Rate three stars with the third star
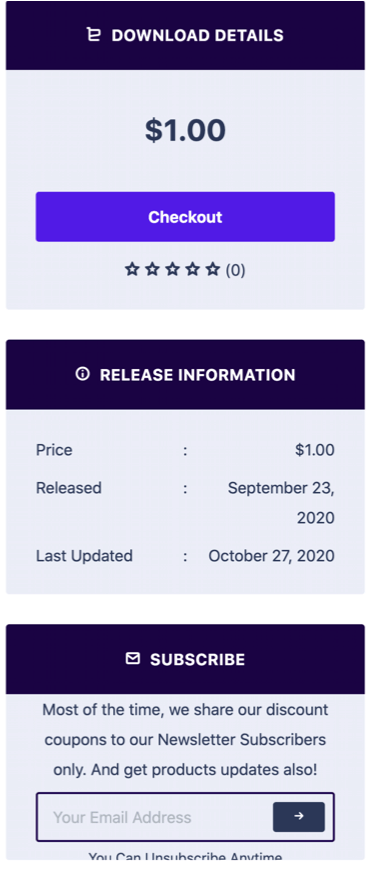Image resolution: width=369 pixels, height=869 pixels. 172,269
